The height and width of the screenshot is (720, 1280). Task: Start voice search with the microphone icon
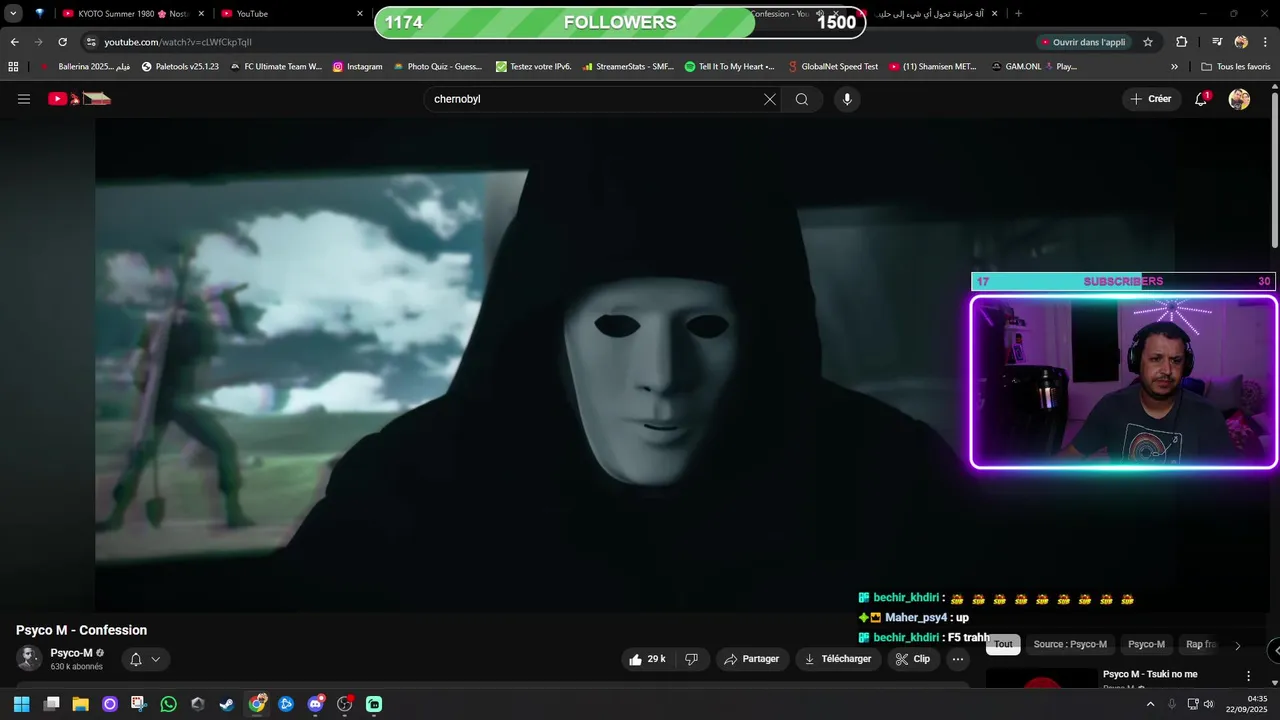pos(847,99)
